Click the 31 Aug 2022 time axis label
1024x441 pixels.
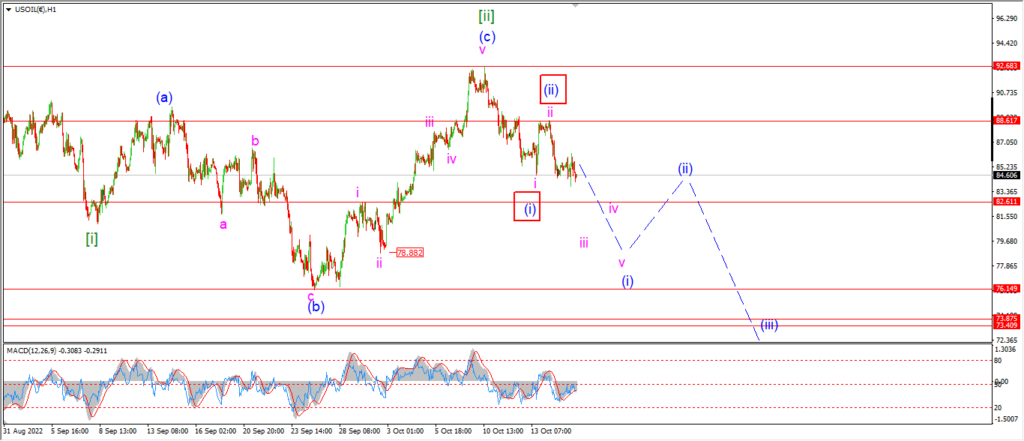click(22, 431)
